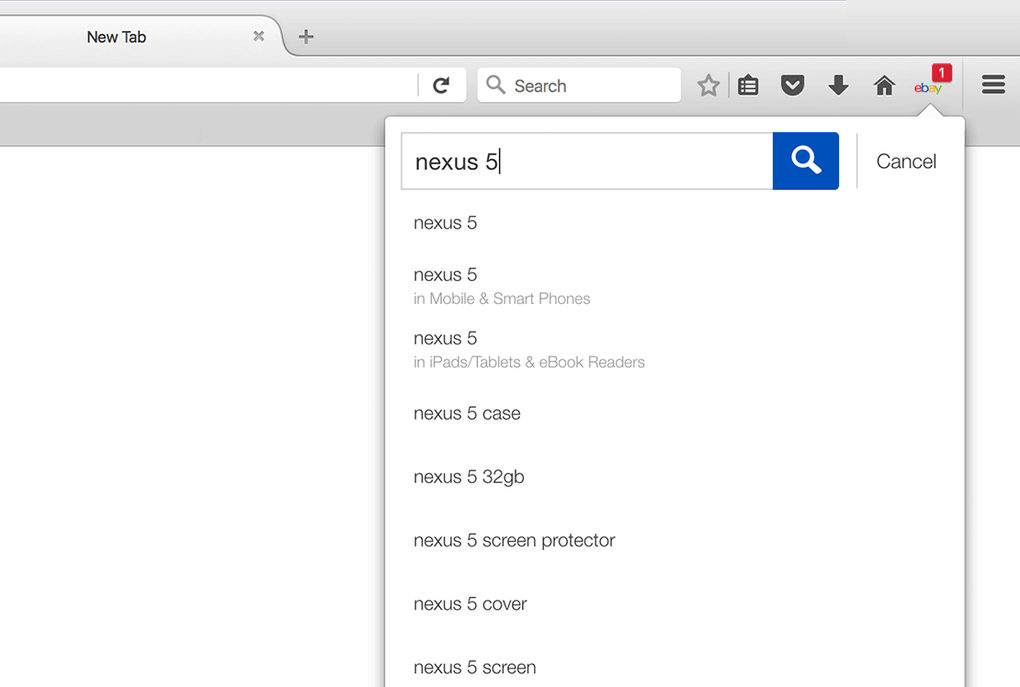Image resolution: width=1020 pixels, height=687 pixels.
Task: Bookmark this page with the star icon
Action: click(709, 86)
